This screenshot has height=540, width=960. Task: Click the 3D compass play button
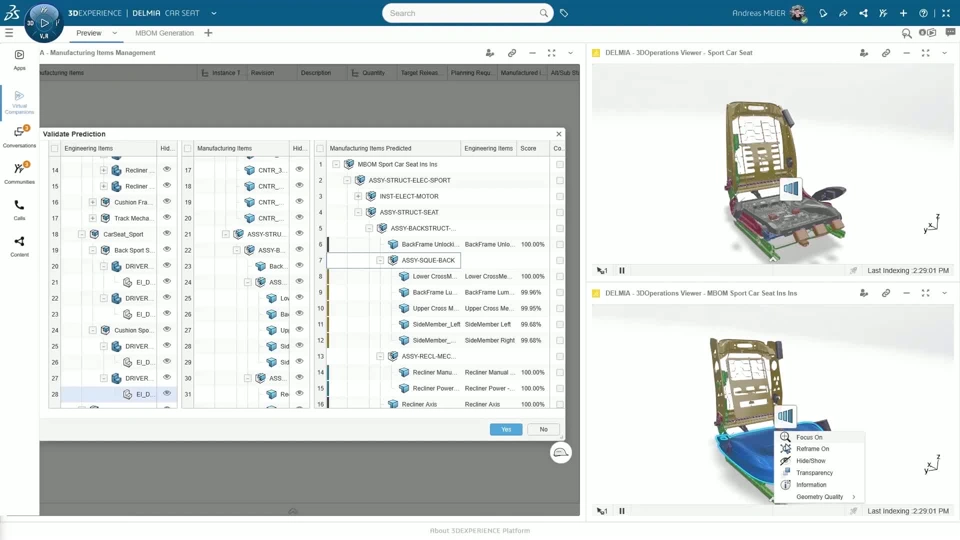tap(44, 23)
